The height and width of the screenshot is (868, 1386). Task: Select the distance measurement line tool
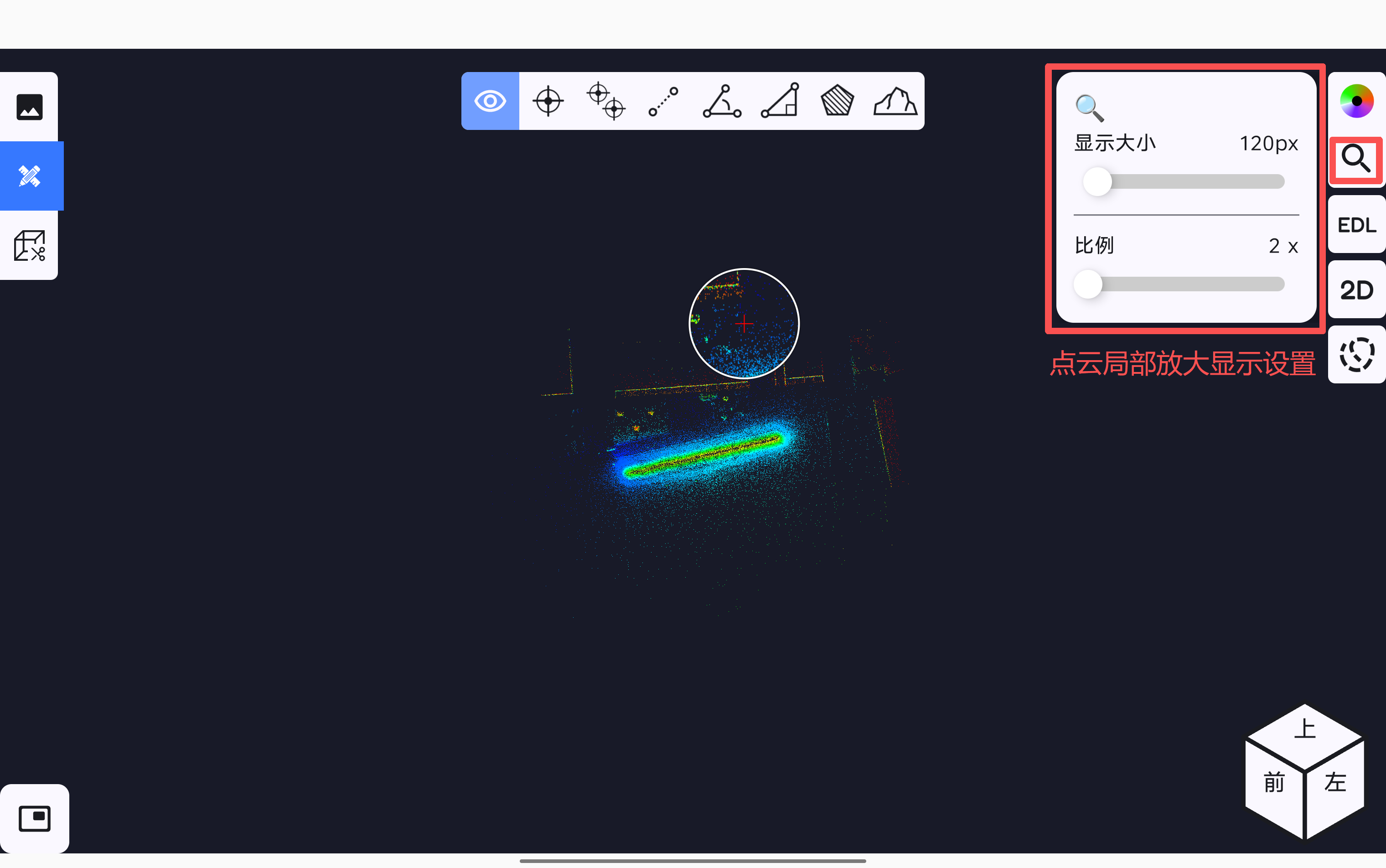click(663, 101)
